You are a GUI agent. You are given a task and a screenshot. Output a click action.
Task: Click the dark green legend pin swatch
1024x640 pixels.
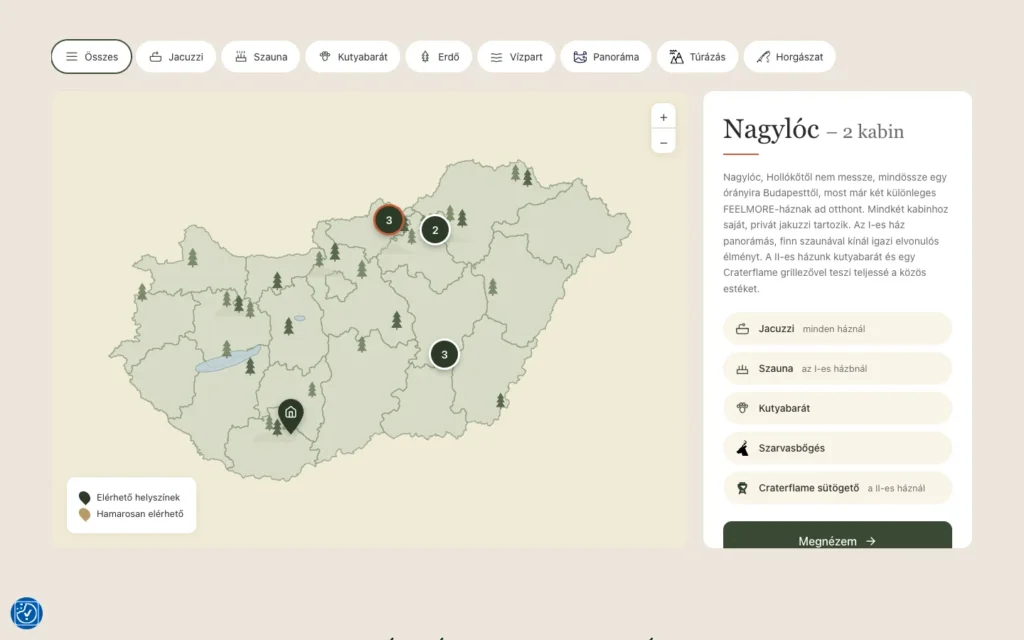pos(84,498)
